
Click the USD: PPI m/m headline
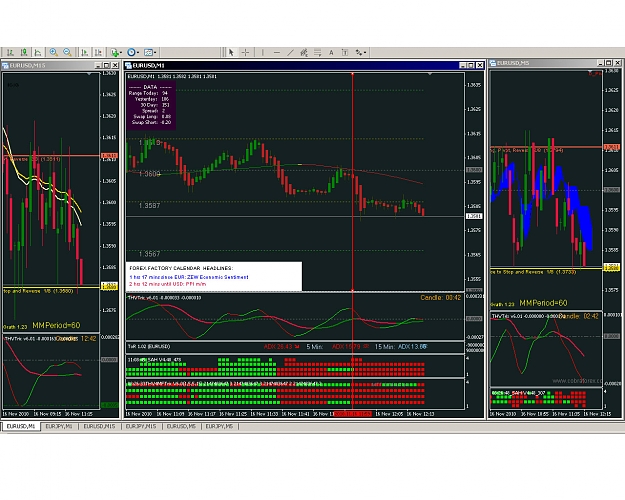pos(167,284)
